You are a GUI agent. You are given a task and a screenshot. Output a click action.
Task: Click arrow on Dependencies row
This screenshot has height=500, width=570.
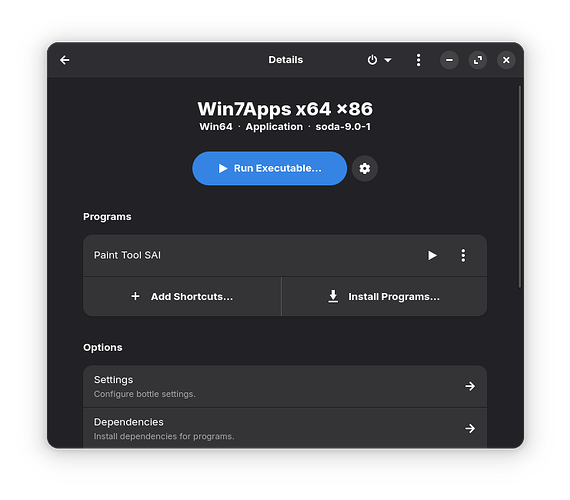pos(470,428)
